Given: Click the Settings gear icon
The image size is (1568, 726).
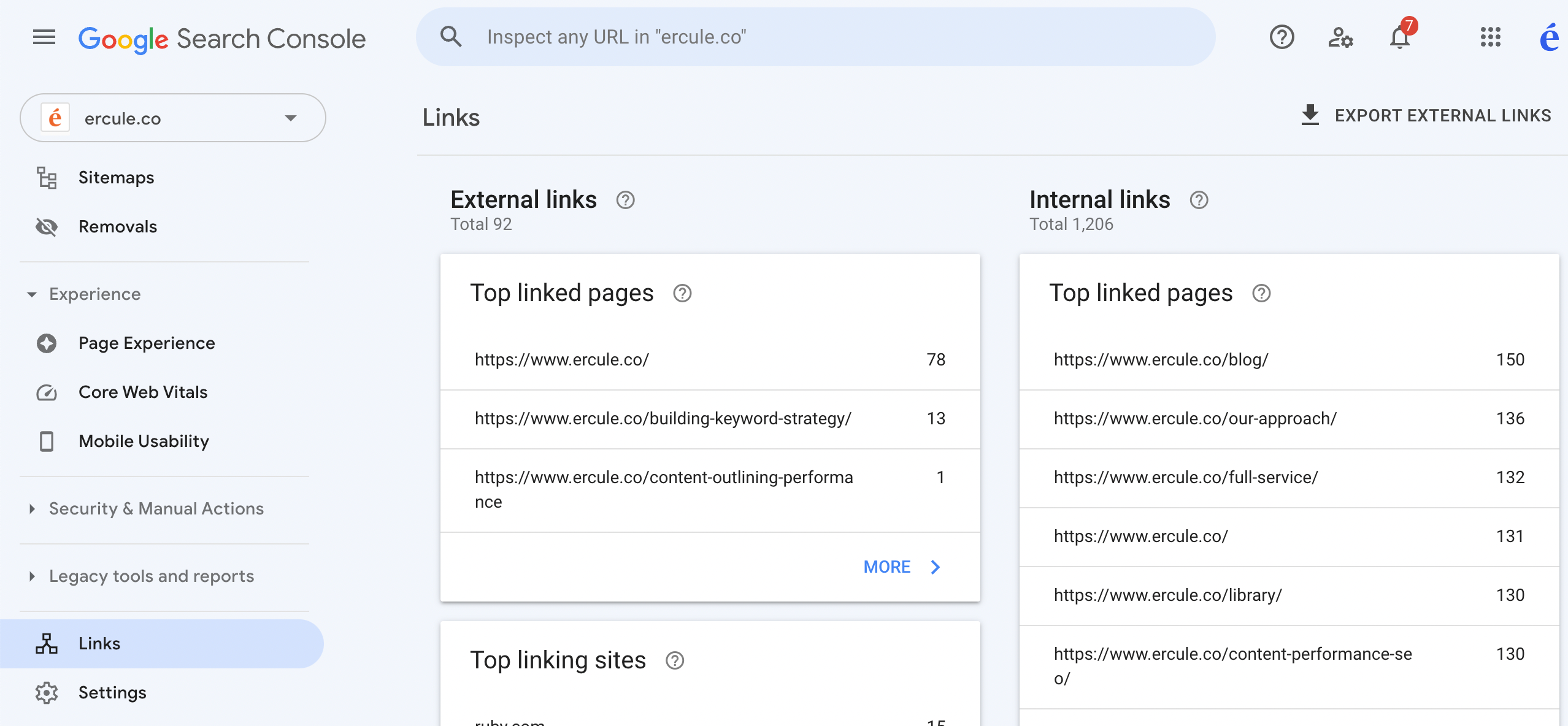Looking at the screenshot, I should [x=47, y=693].
